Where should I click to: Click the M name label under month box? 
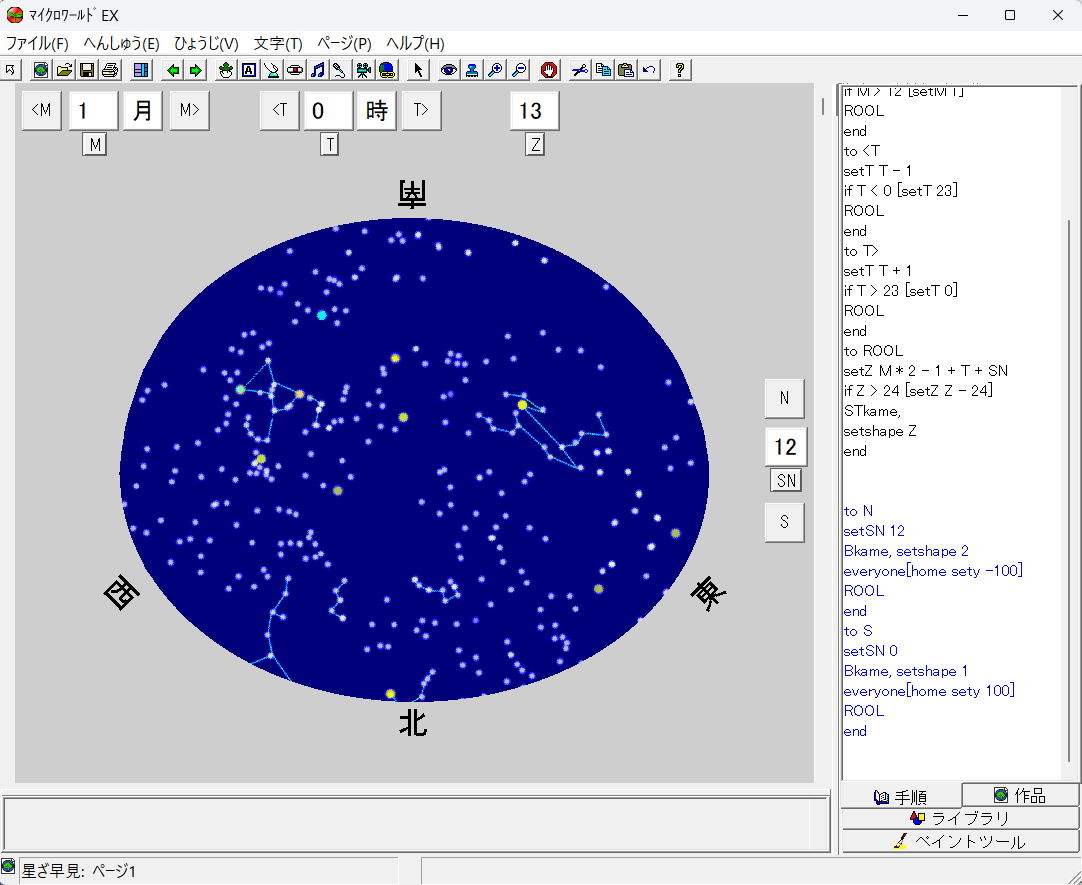pyautogui.click(x=95, y=145)
